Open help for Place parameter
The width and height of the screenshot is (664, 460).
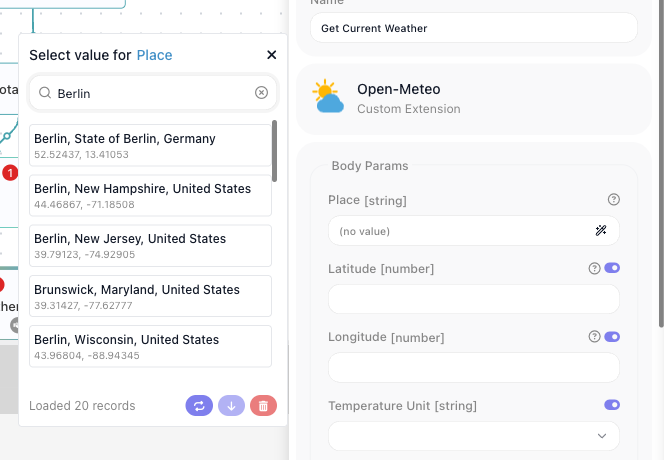coord(614,200)
